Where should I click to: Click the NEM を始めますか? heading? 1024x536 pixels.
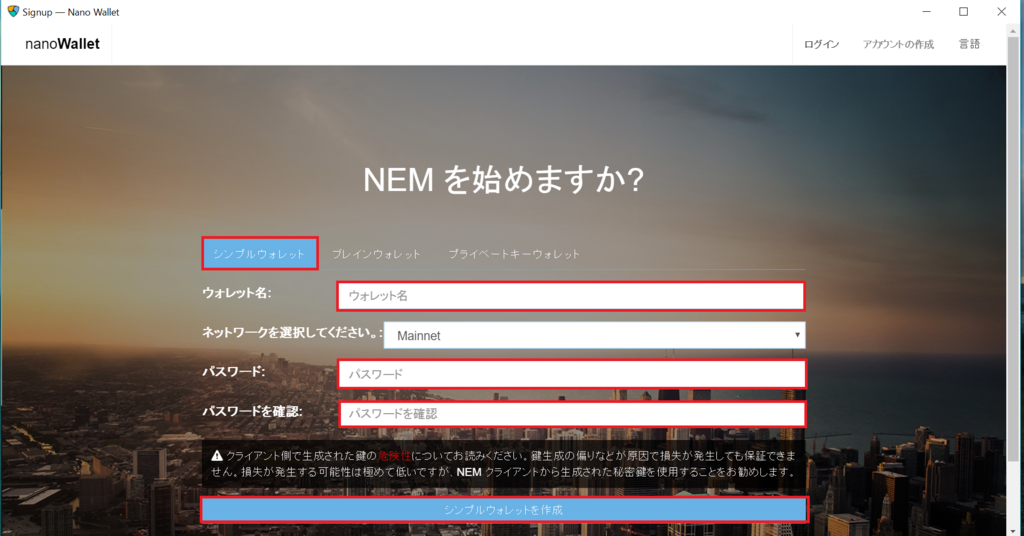point(504,180)
